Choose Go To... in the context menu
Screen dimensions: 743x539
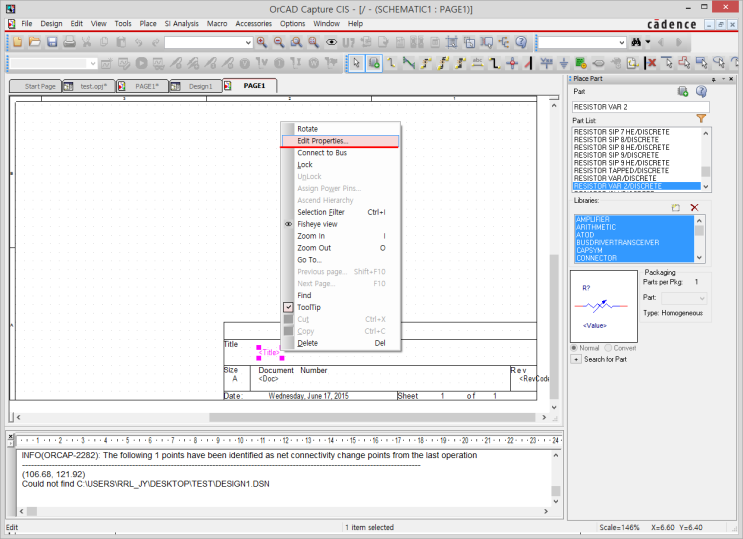tap(341, 260)
